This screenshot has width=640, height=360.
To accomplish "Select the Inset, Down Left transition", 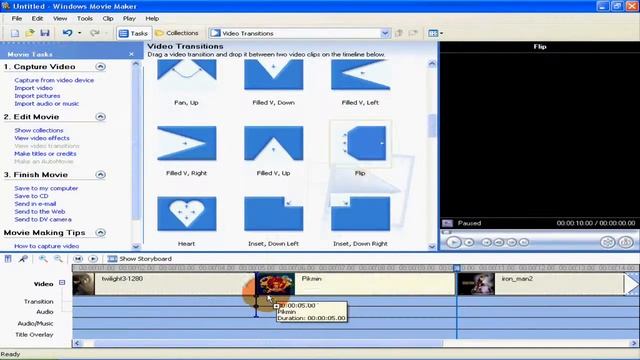I will pos(273,214).
